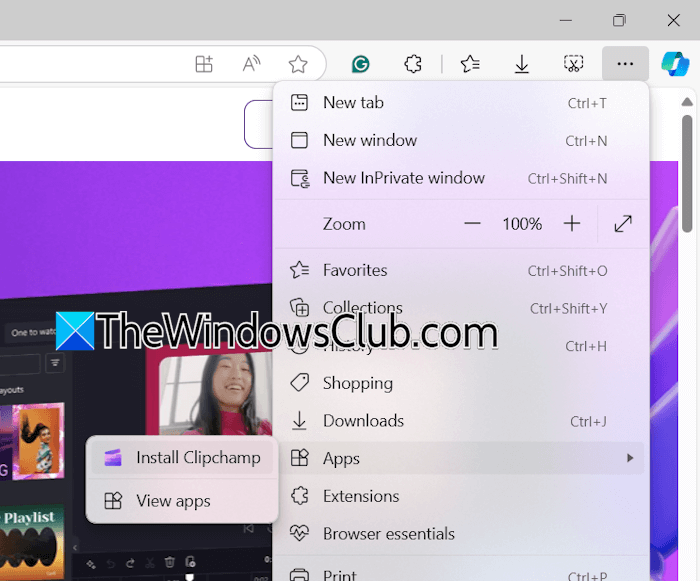Image resolution: width=700 pixels, height=581 pixels.
Task: Open the Downloads arrow in toolbar
Action: pyautogui.click(x=521, y=64)
